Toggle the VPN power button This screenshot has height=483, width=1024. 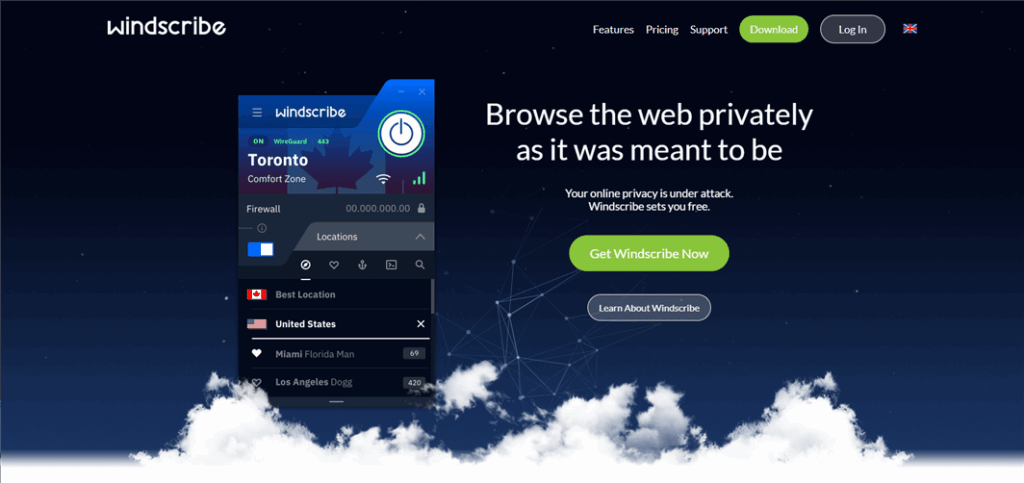point(401,134)
